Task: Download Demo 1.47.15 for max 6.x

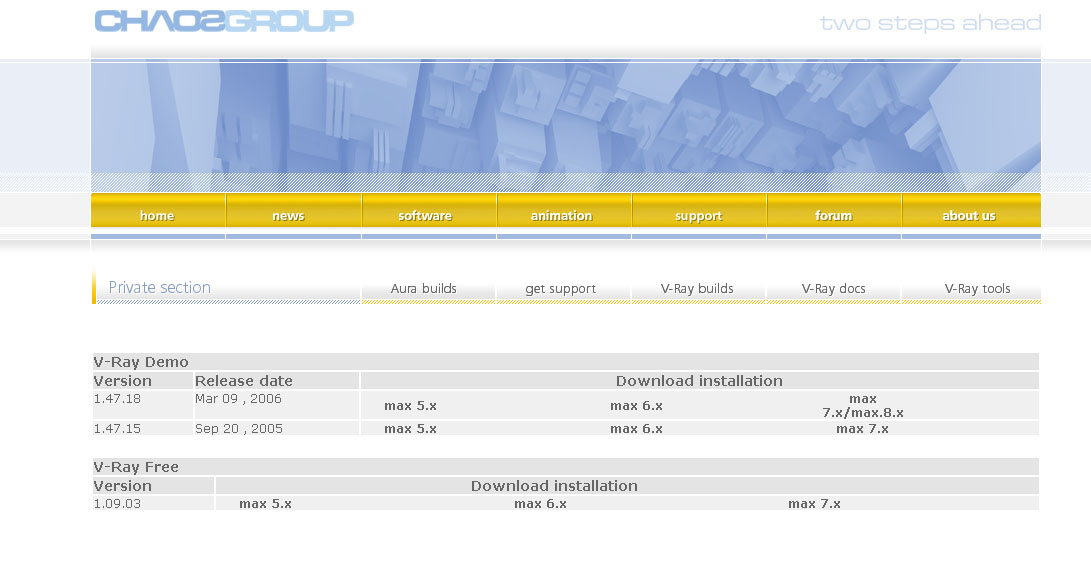Action: [x=637, y=429]
